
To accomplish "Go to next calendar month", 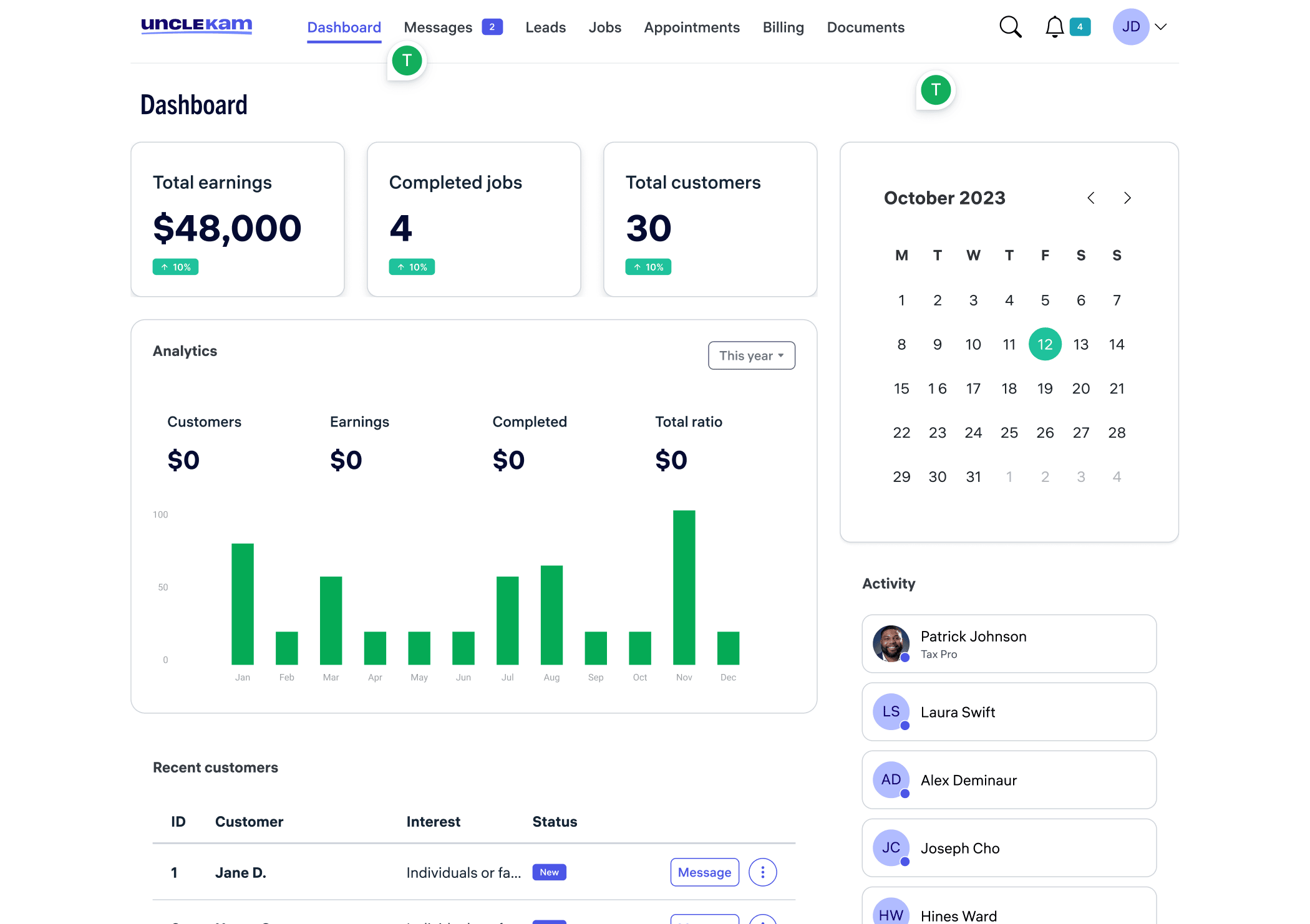I will [1127, 198].
